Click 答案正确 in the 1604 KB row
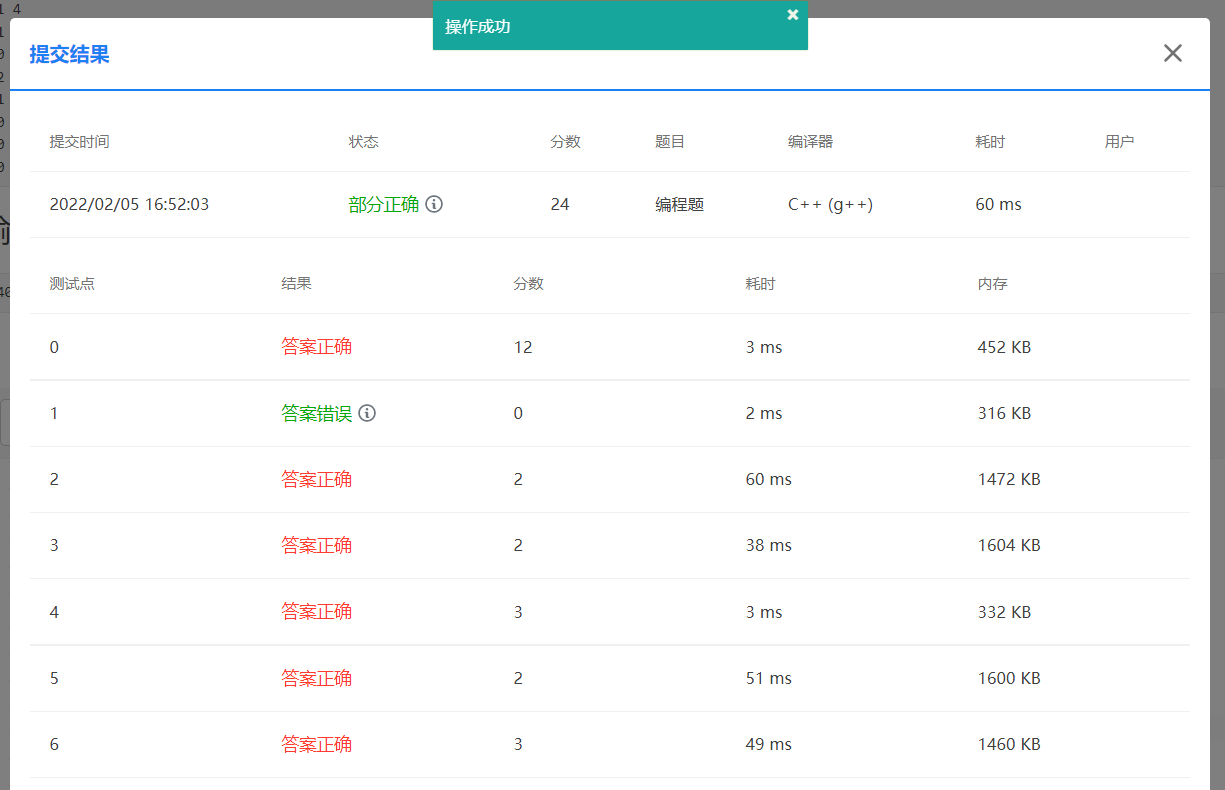The width and height of the screenshot is (1225, 790). coord(317,545)
